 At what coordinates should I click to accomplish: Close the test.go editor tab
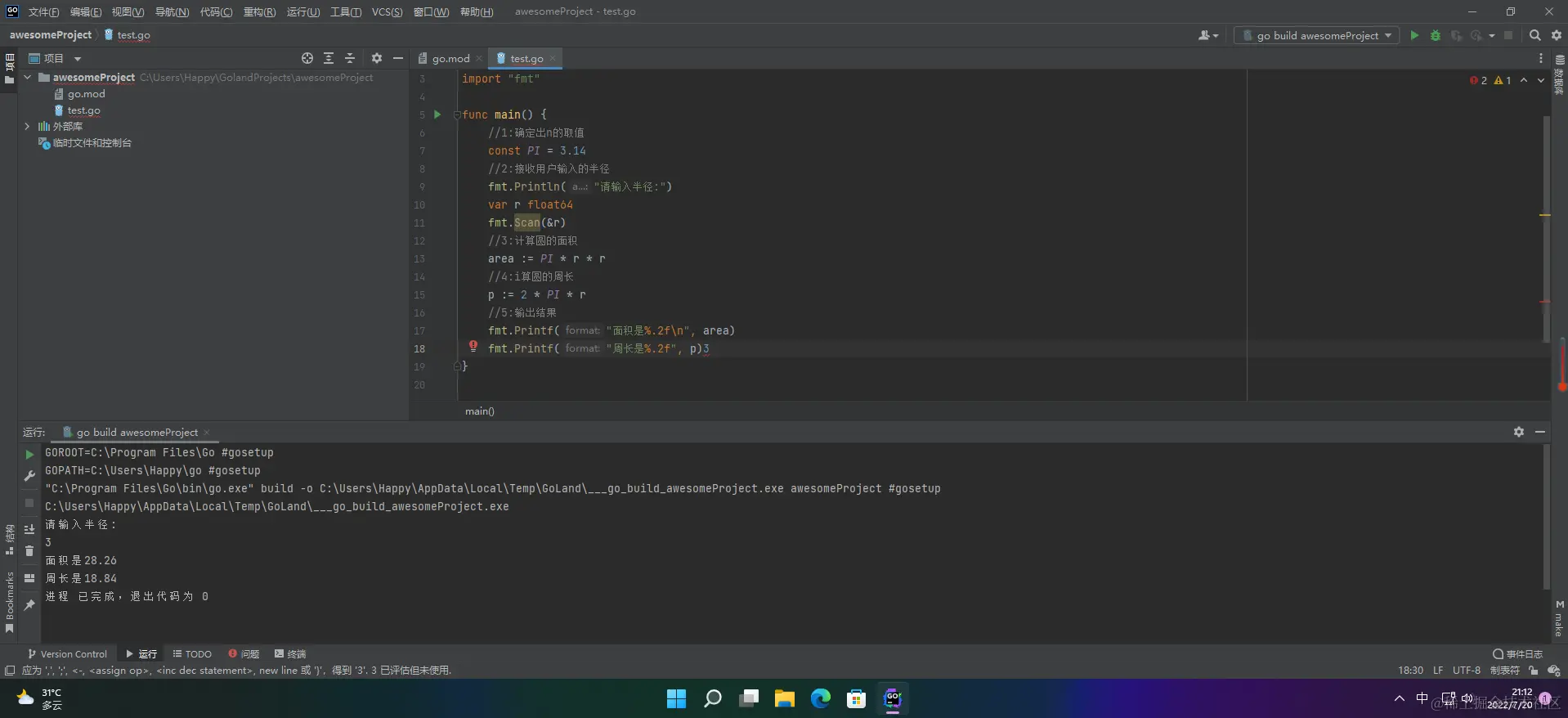[x=553, y=58]
